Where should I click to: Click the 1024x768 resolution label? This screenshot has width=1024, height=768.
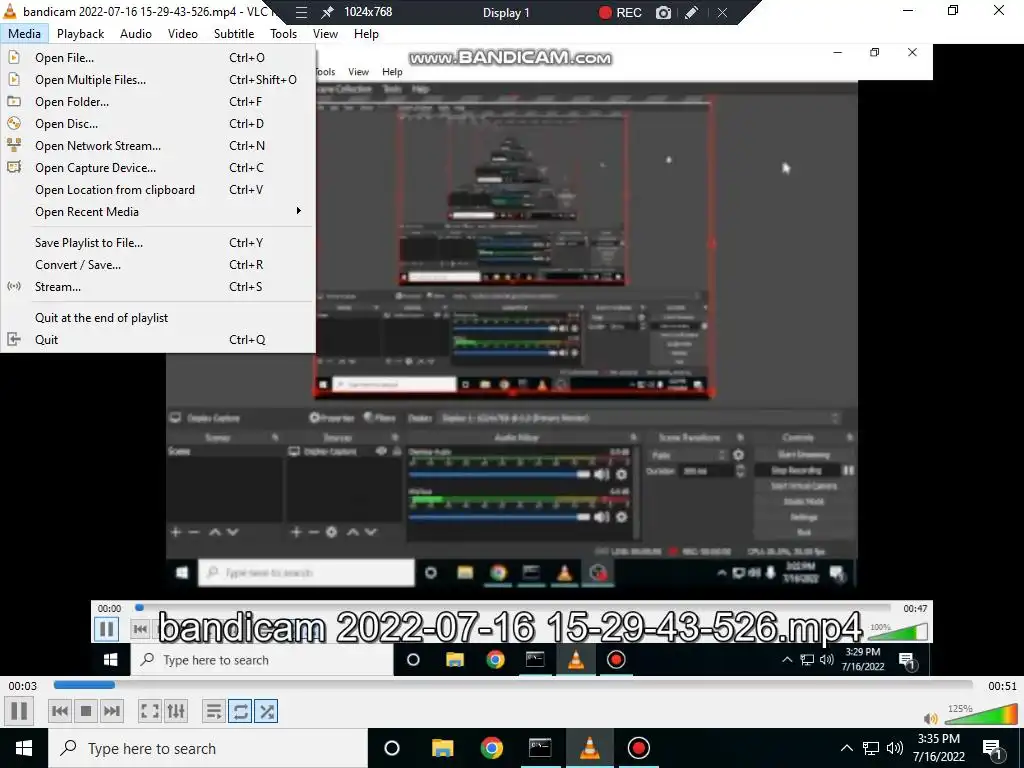(x=368, y=12)
